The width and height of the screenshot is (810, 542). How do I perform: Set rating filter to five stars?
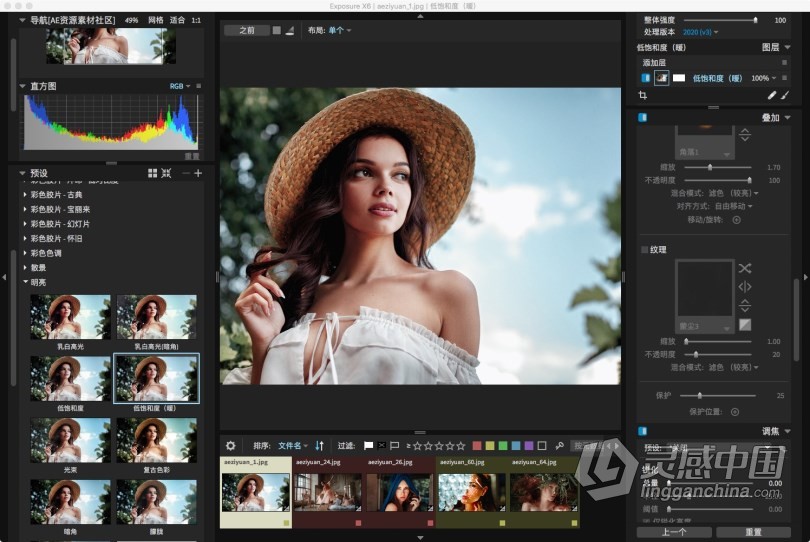[461, 445]
